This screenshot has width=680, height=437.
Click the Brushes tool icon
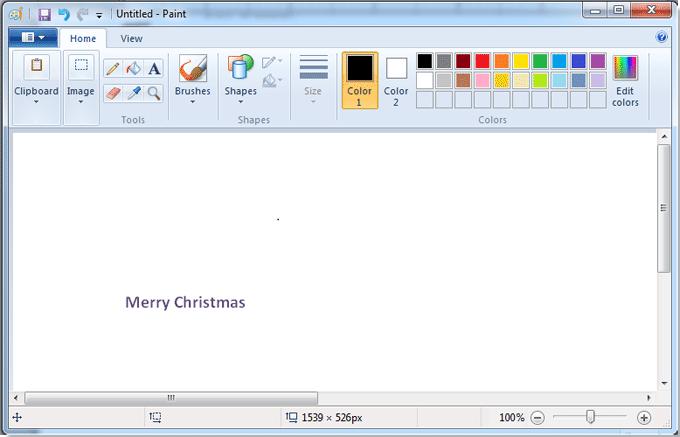pos(193,68)
